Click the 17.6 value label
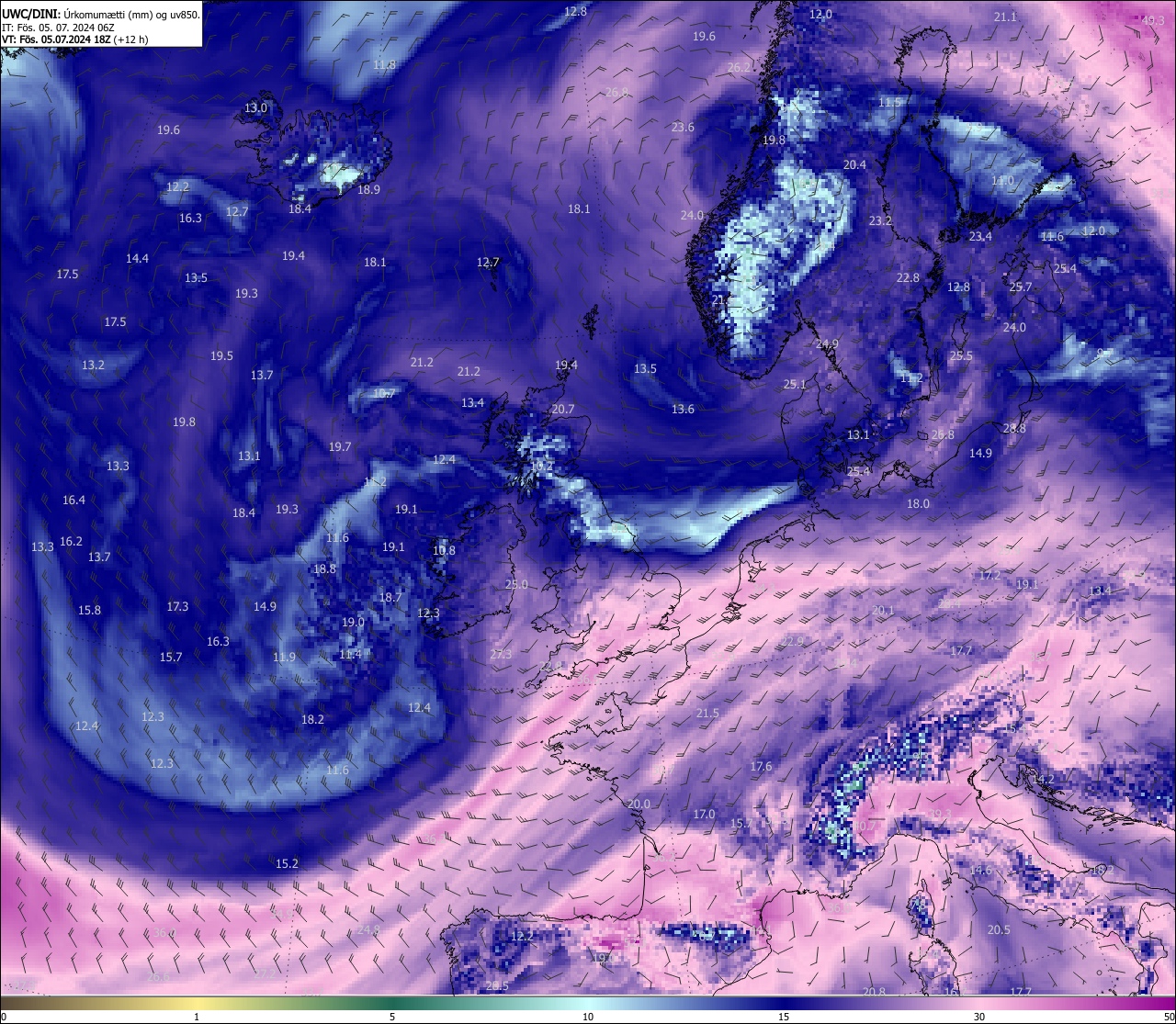Image resolution: width=1176 pixels, height=1024 pixels. [761, 767]
